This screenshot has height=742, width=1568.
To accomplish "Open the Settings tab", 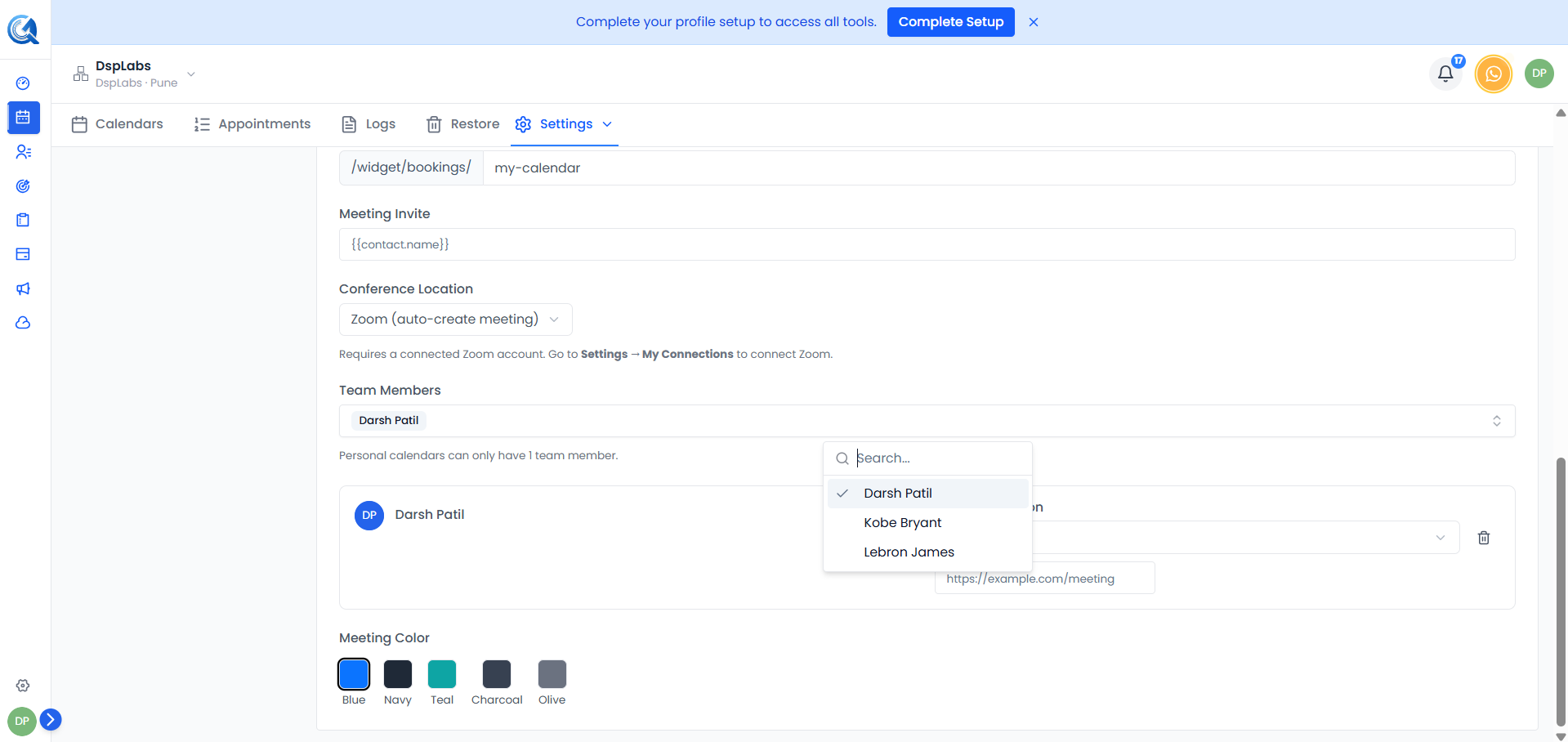I will (x=564, y=124).
